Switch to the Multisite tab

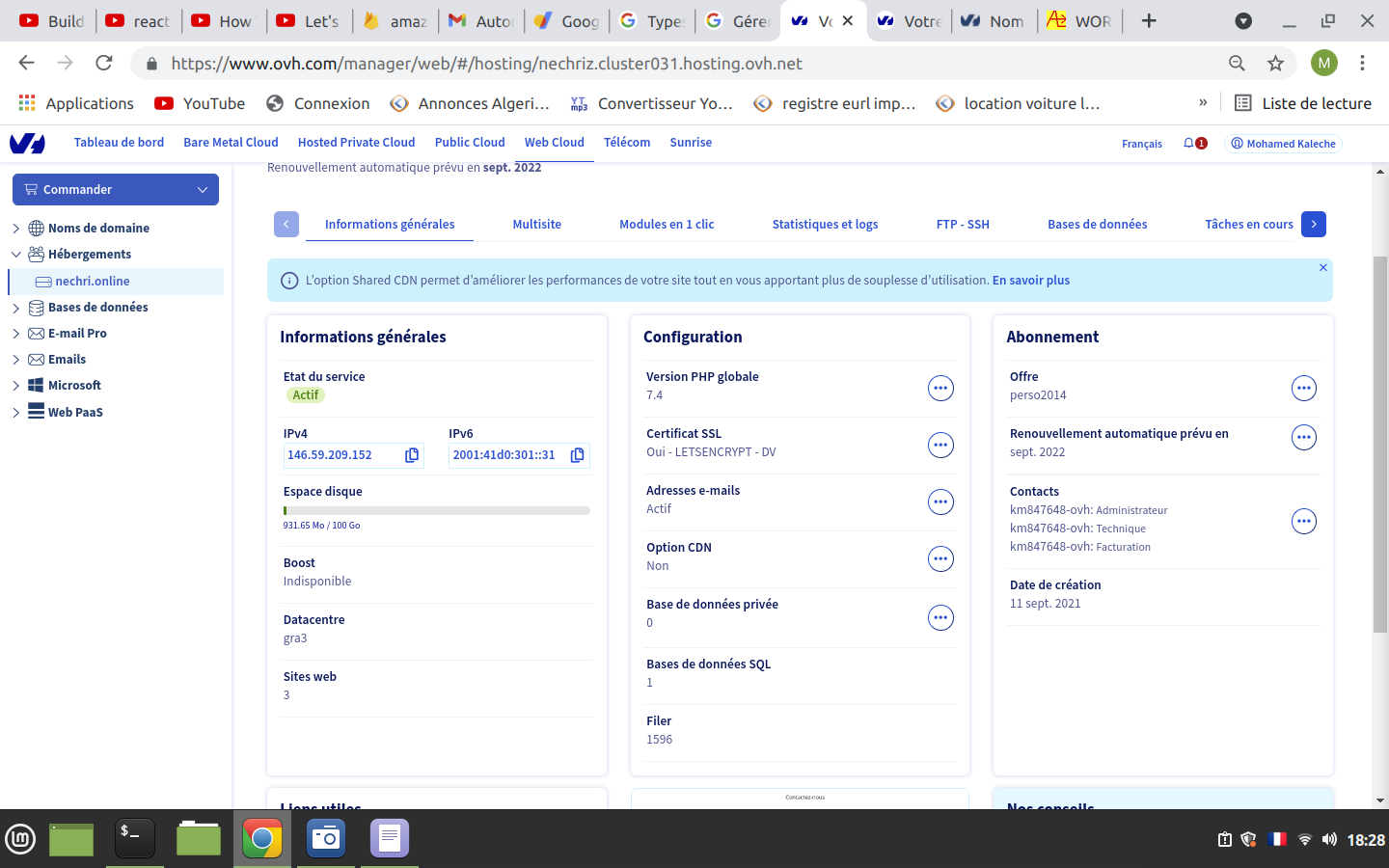pyautogui.click(x=536, y=224)
